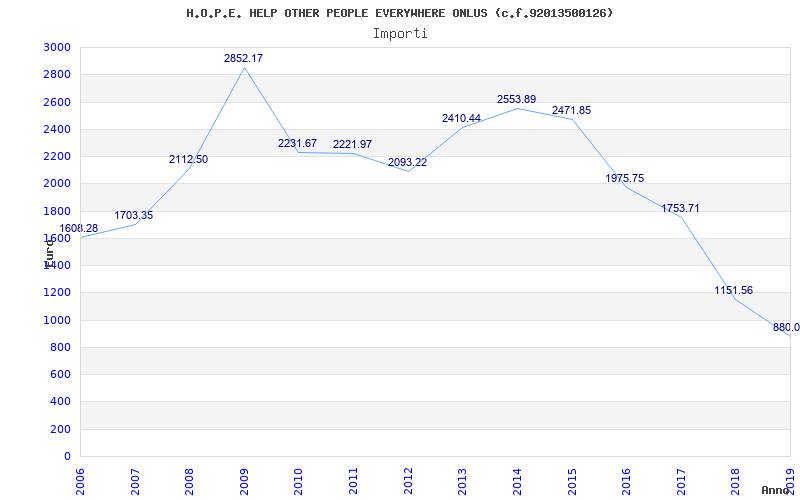Click the y-axis value 200
Screen dimensions: 800x500
click(61, 429)
